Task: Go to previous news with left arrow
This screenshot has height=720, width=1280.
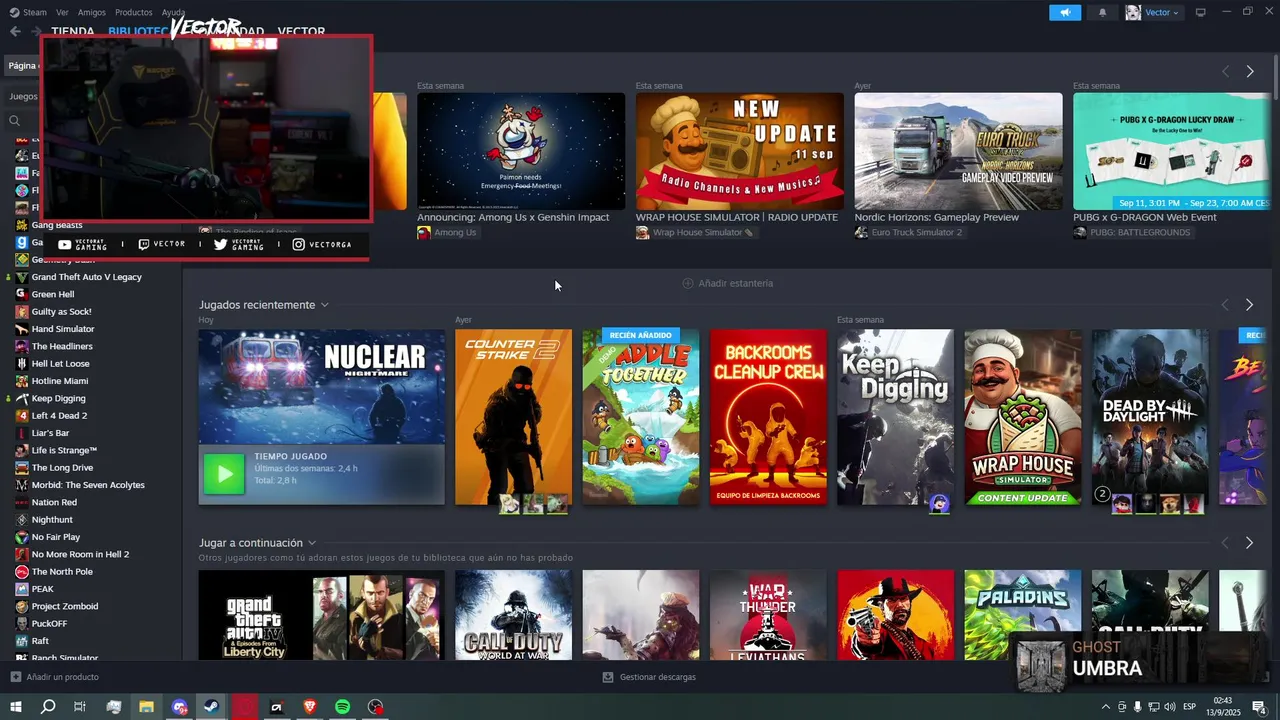Action: coord(1225,72)
